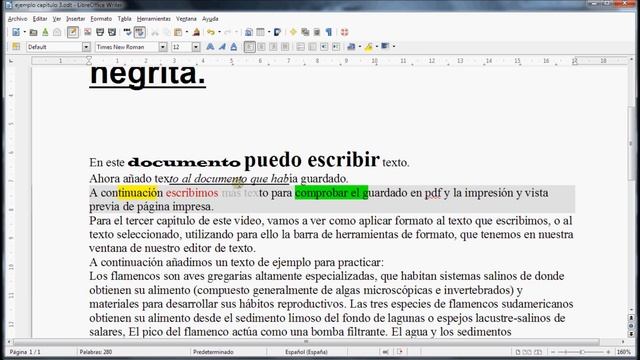
Task: Open the Herramientas menu
Action: 153,19
